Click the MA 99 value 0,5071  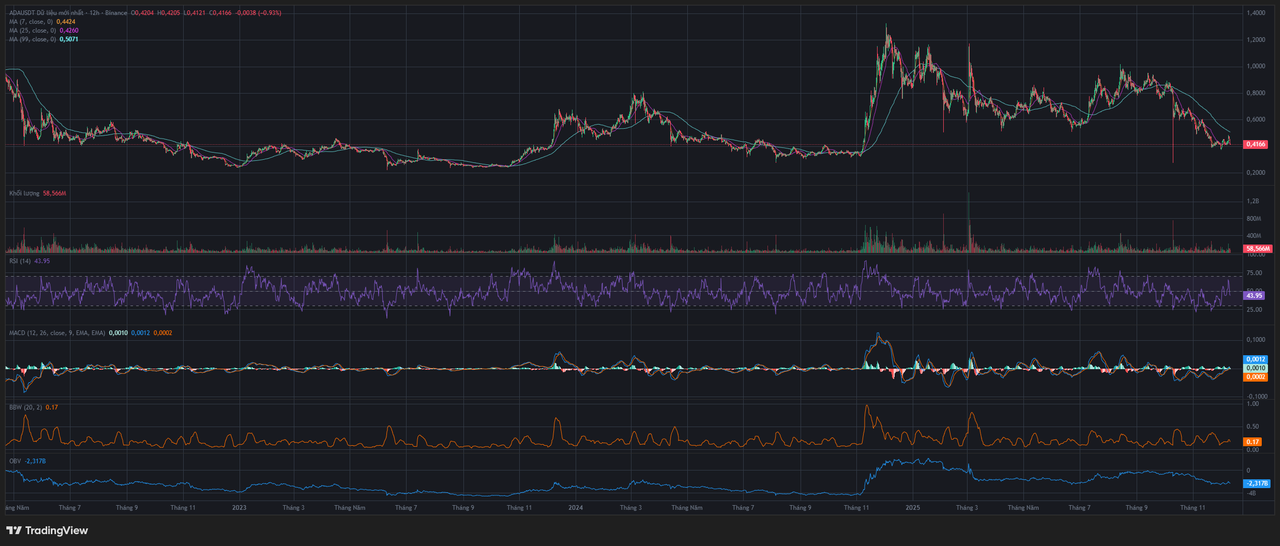69,40
